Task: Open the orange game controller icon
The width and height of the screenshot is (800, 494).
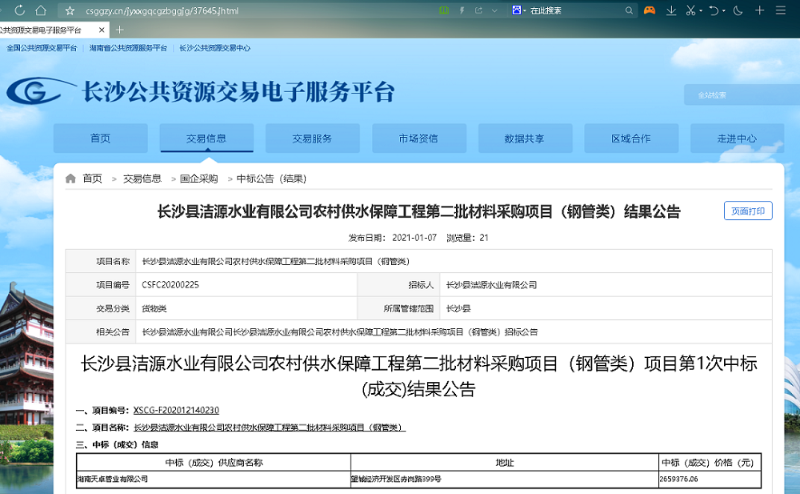Action: point(648,10)
